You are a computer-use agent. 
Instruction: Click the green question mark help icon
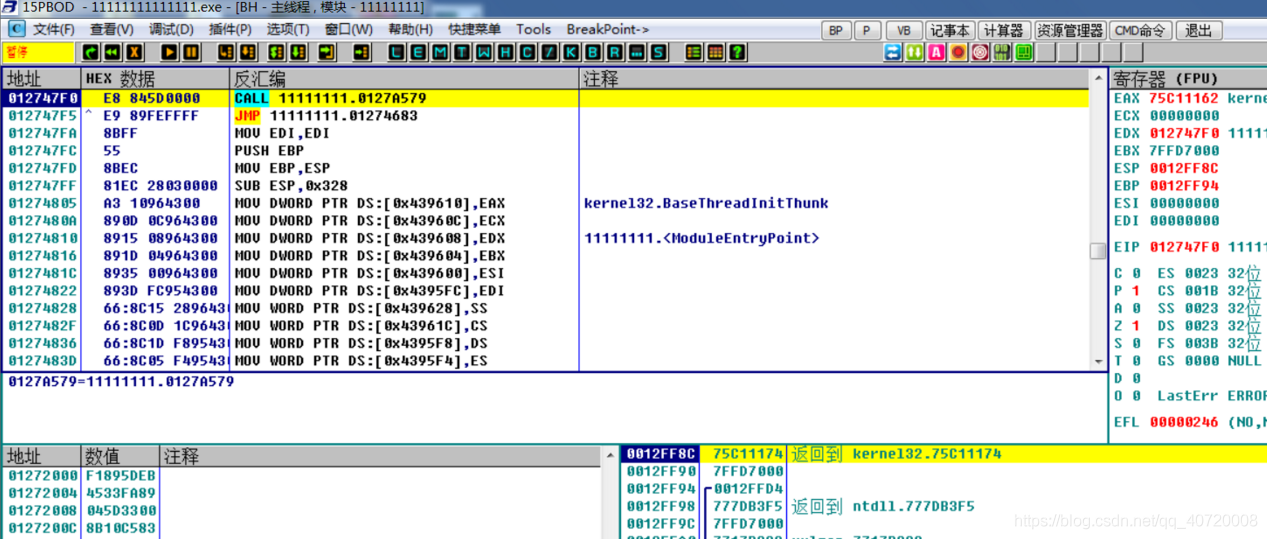coord(737,52)
